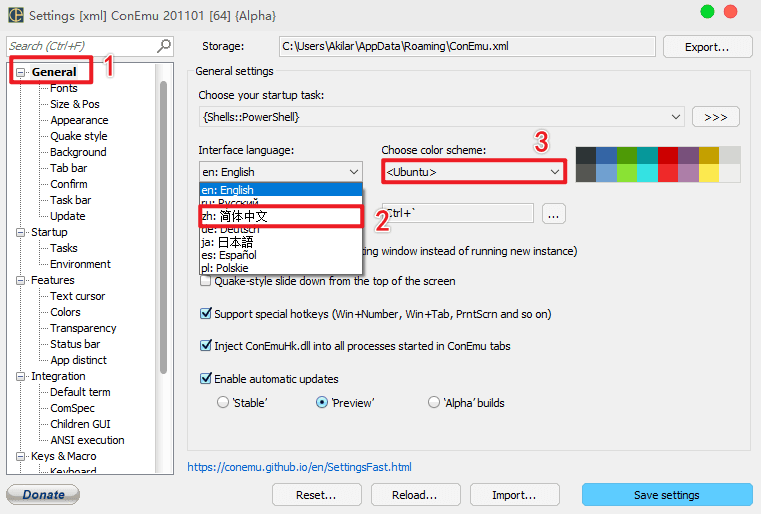
Task: Select the 'Stable' update radio button
Action: pyautogui.click(x=223, y=403)
